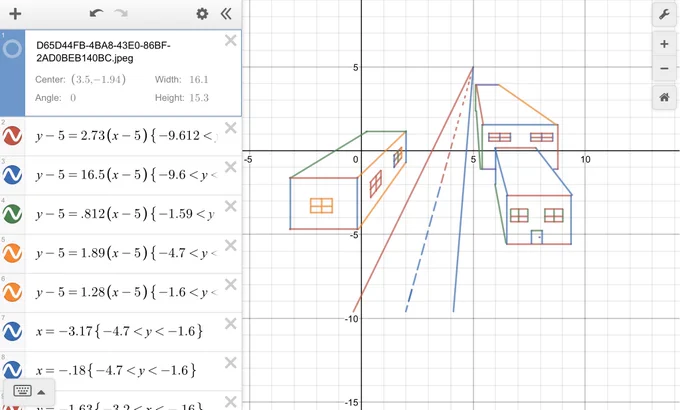The image size is (680, 410).
Task: Delete the y−5=1.89(x−5) expression
Action: point(231,245)
